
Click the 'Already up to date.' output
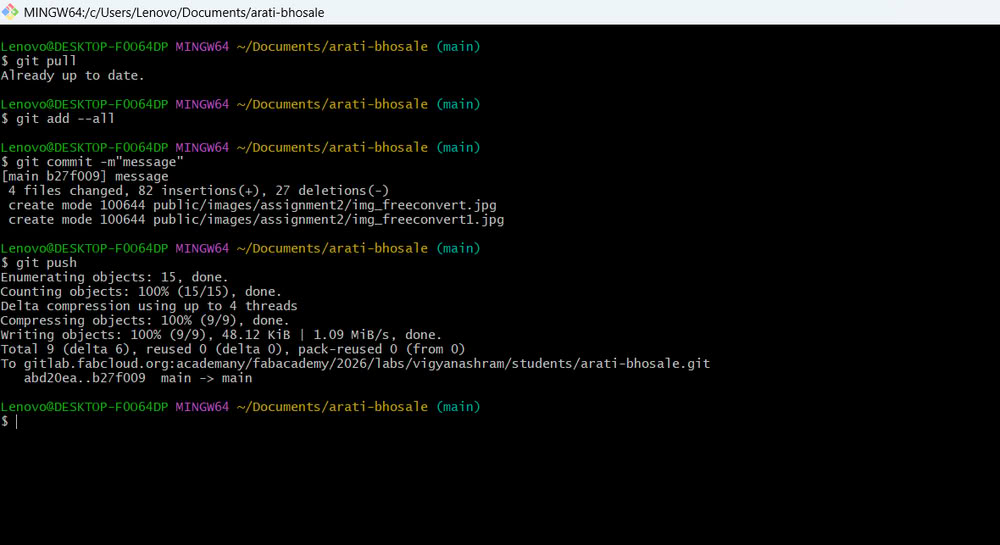[73, 75]
